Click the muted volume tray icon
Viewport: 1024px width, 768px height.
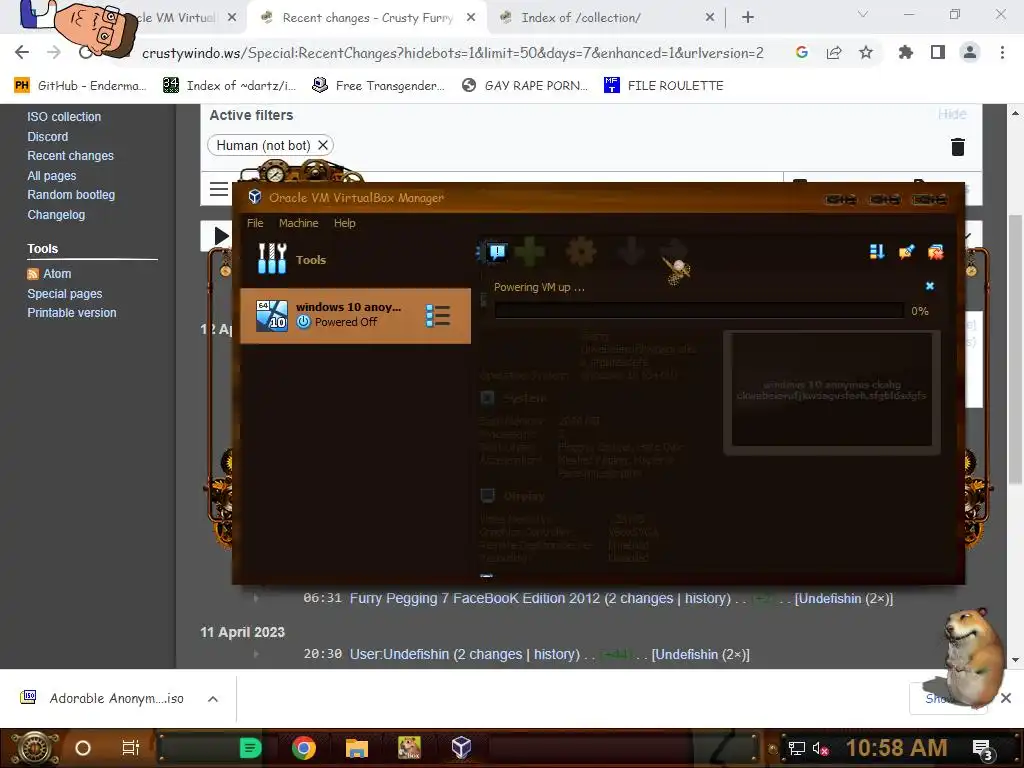tap(820, 748)
